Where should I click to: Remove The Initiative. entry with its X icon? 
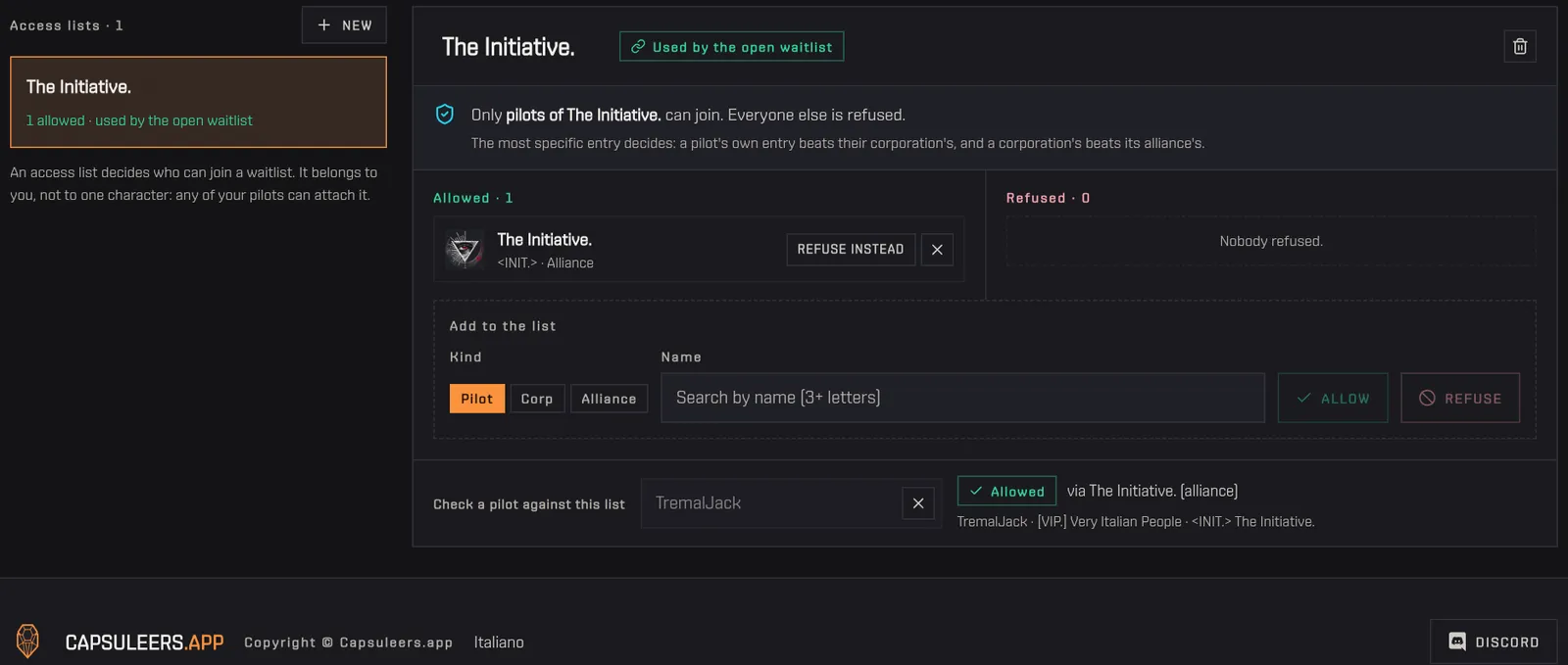tap(937, 250)
